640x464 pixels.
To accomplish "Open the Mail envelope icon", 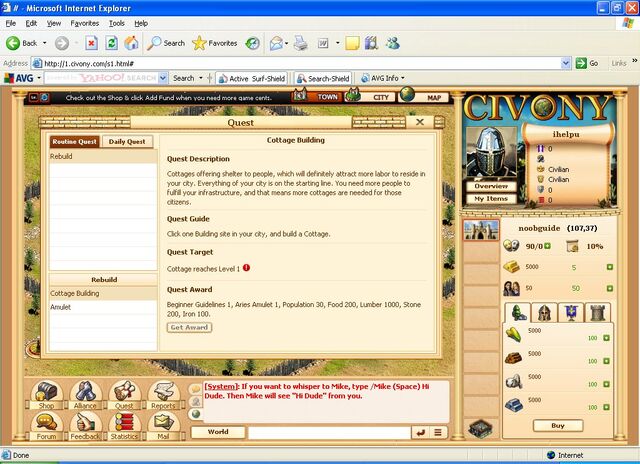I will click(163, 425).
